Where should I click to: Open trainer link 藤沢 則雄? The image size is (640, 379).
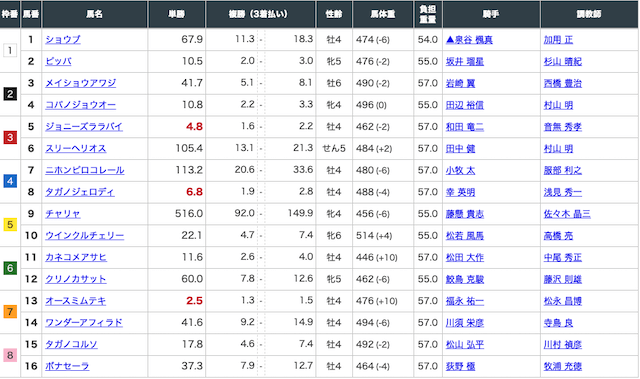(x=562, y=279)
